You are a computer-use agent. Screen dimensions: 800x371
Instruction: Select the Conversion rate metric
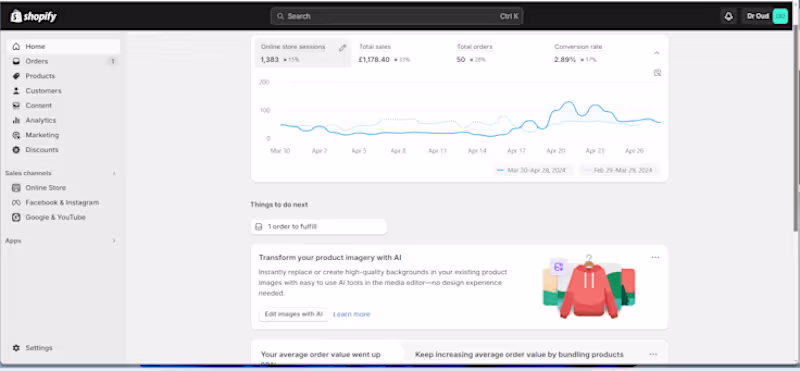point(596,53)
